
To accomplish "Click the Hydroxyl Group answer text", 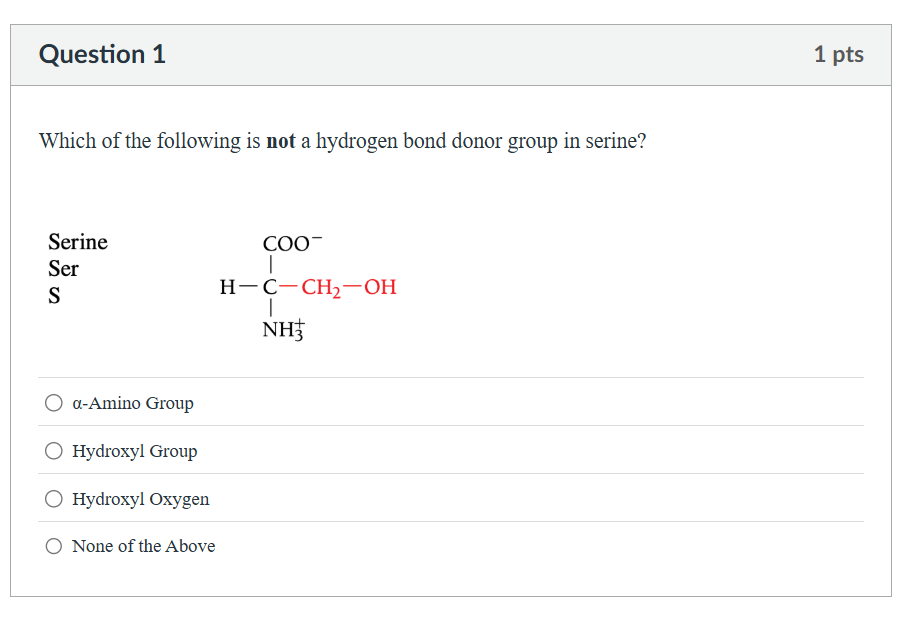I will click(134, 451).
